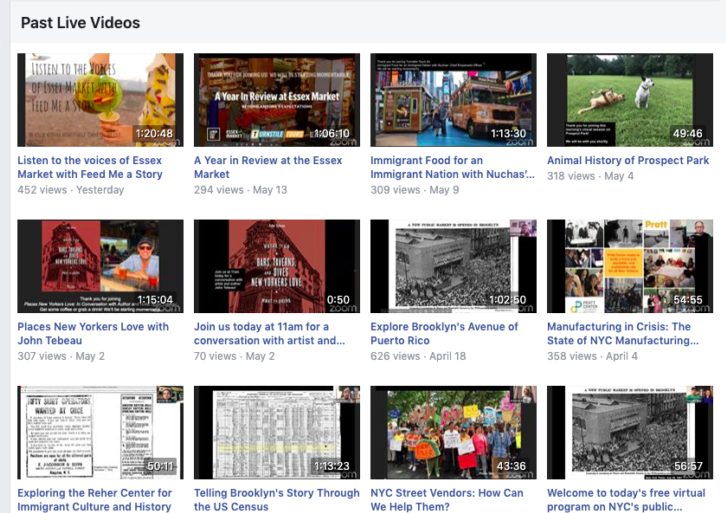
Task: Open the NYC Street Vendors protest video thumbnail
Action: pos(453,433)
